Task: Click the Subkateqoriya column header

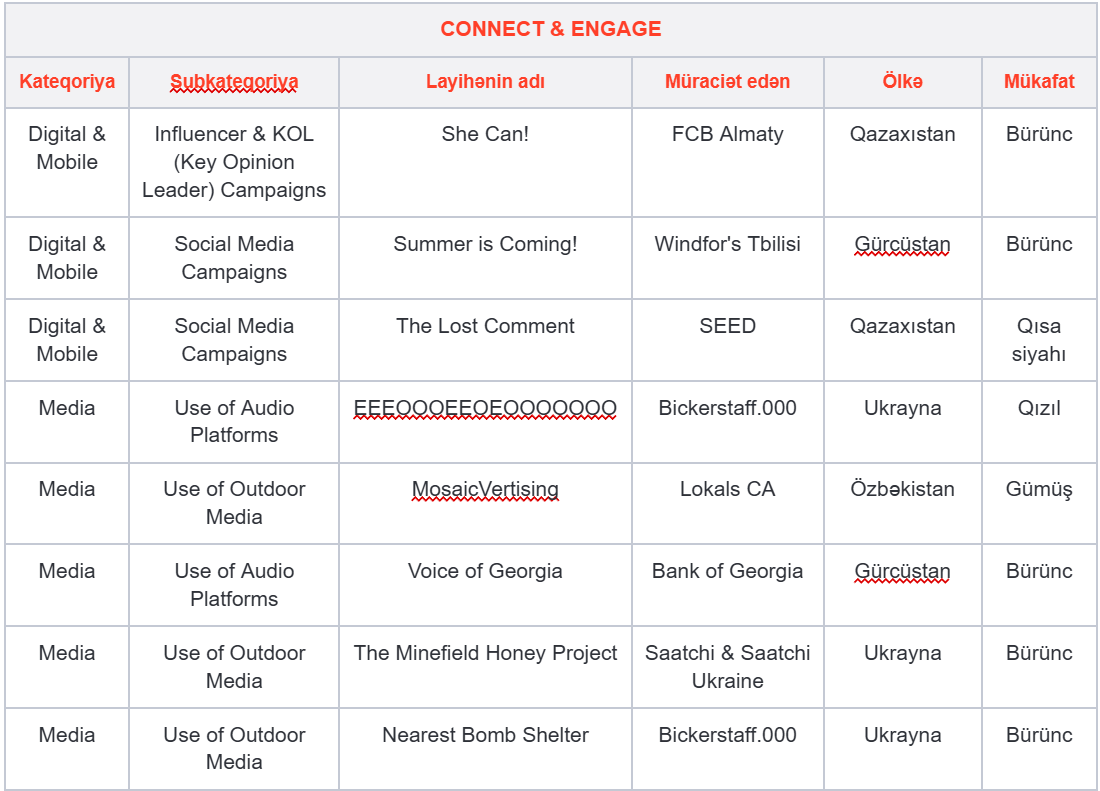Action: point(234,81)
